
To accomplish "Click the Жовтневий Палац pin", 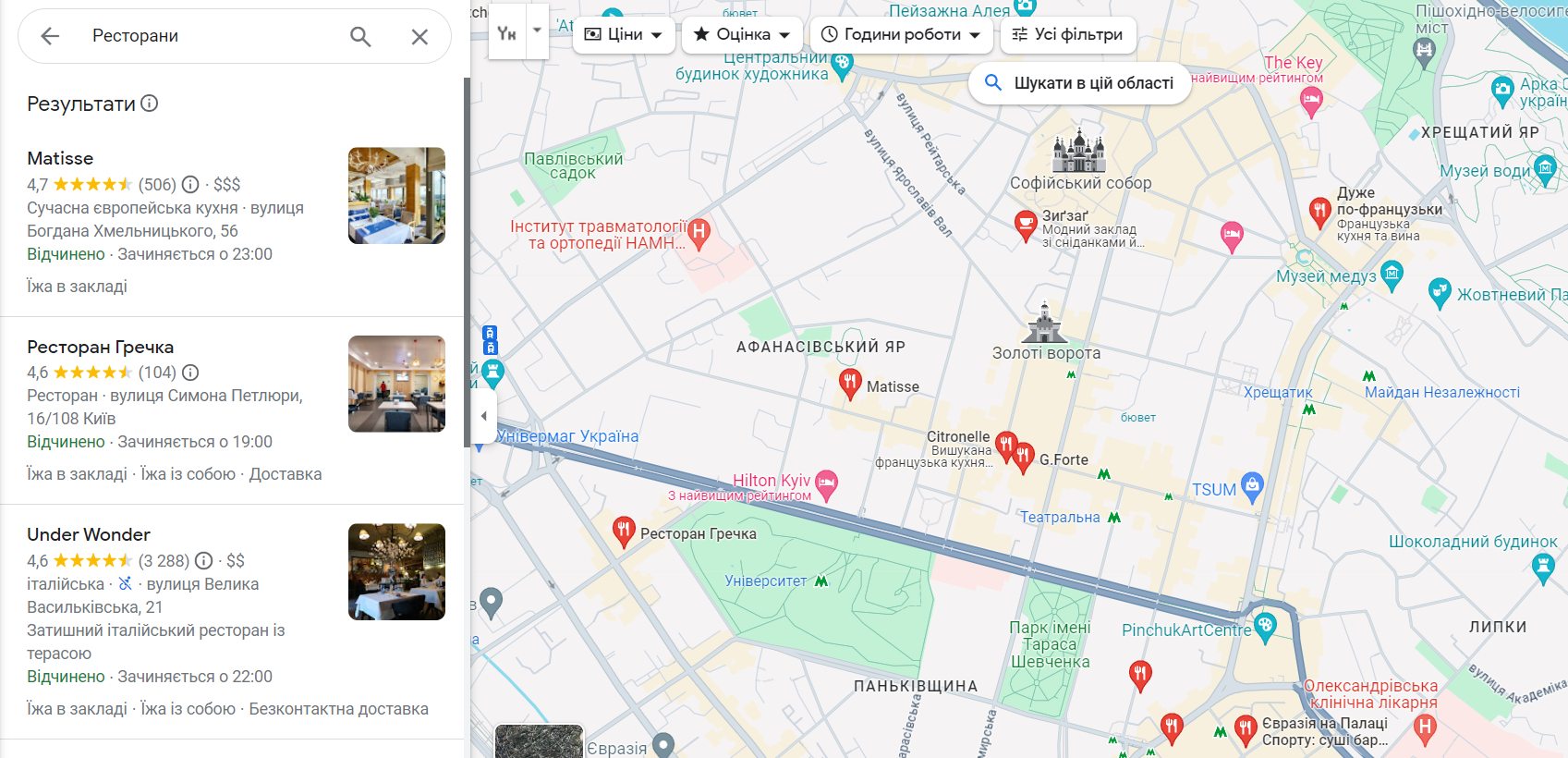I will pyautogui.click(x=1440, y=293).
